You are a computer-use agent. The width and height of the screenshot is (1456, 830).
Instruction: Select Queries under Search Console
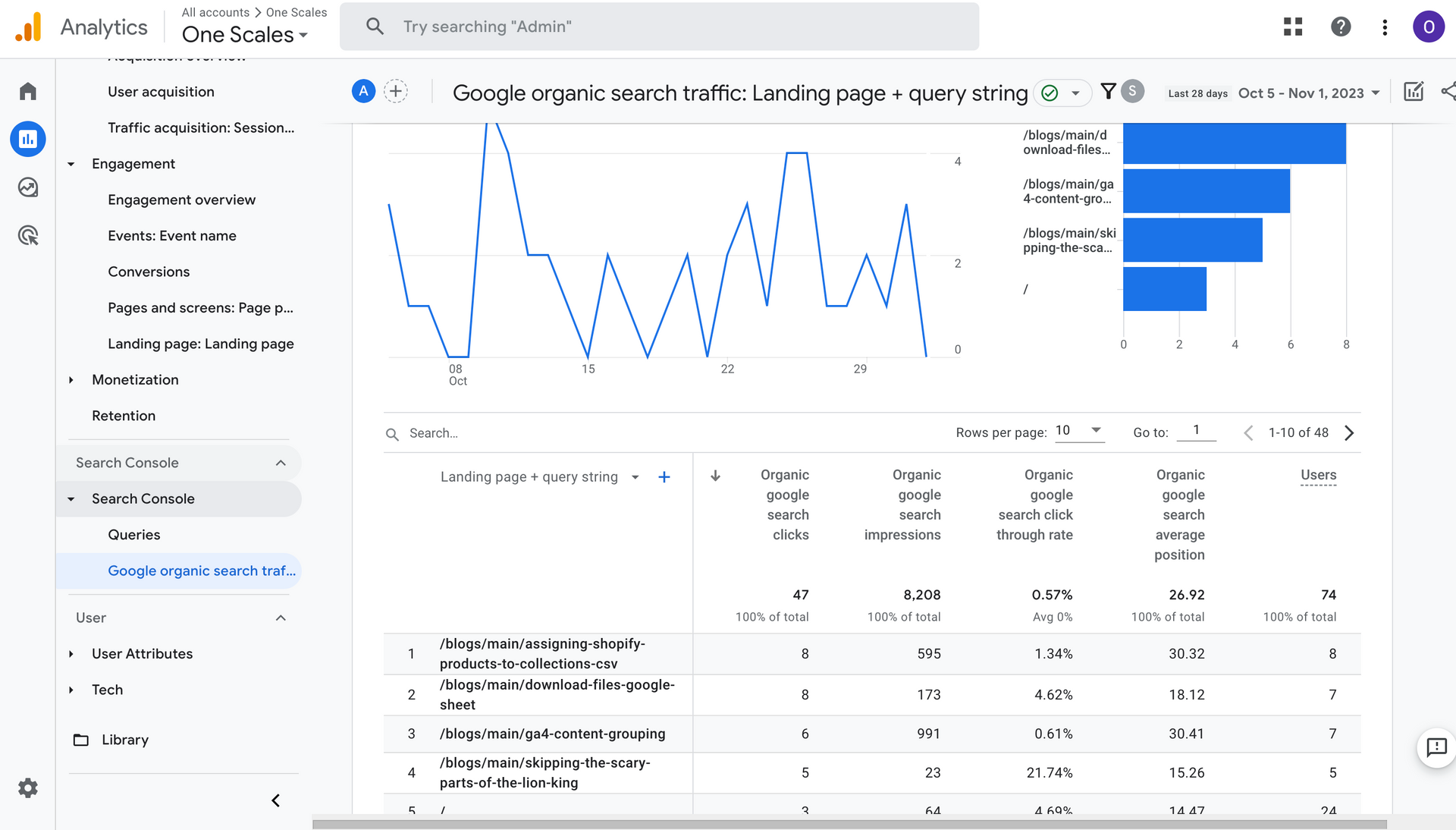[133, 534]
